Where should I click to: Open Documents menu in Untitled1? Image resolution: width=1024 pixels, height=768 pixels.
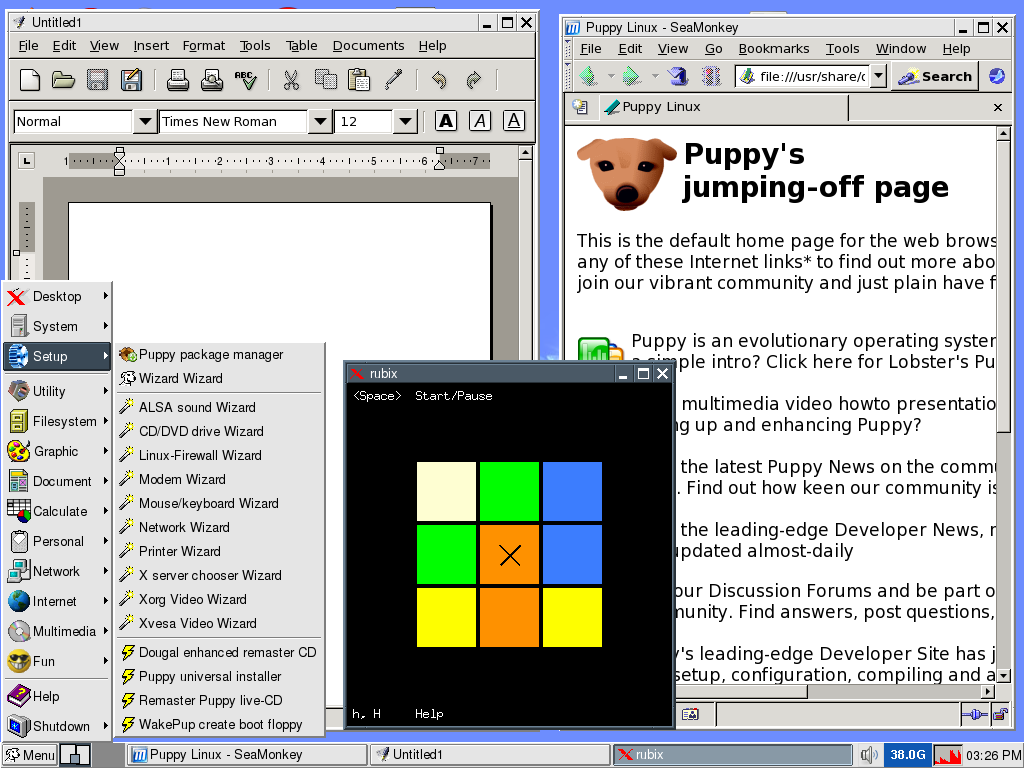(368, 46)
